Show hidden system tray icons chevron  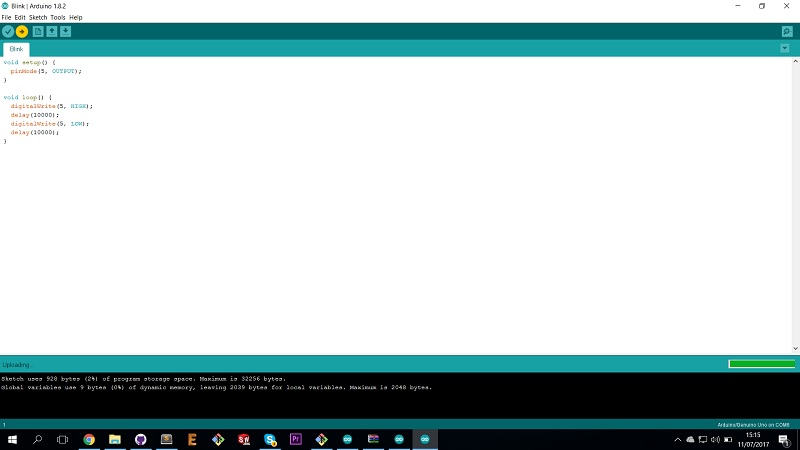[x=678, y=439]
